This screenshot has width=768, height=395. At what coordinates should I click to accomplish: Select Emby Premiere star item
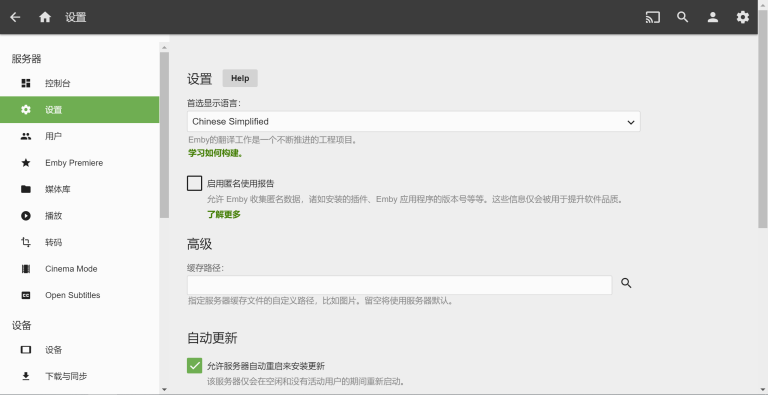(x=79, y=163)
